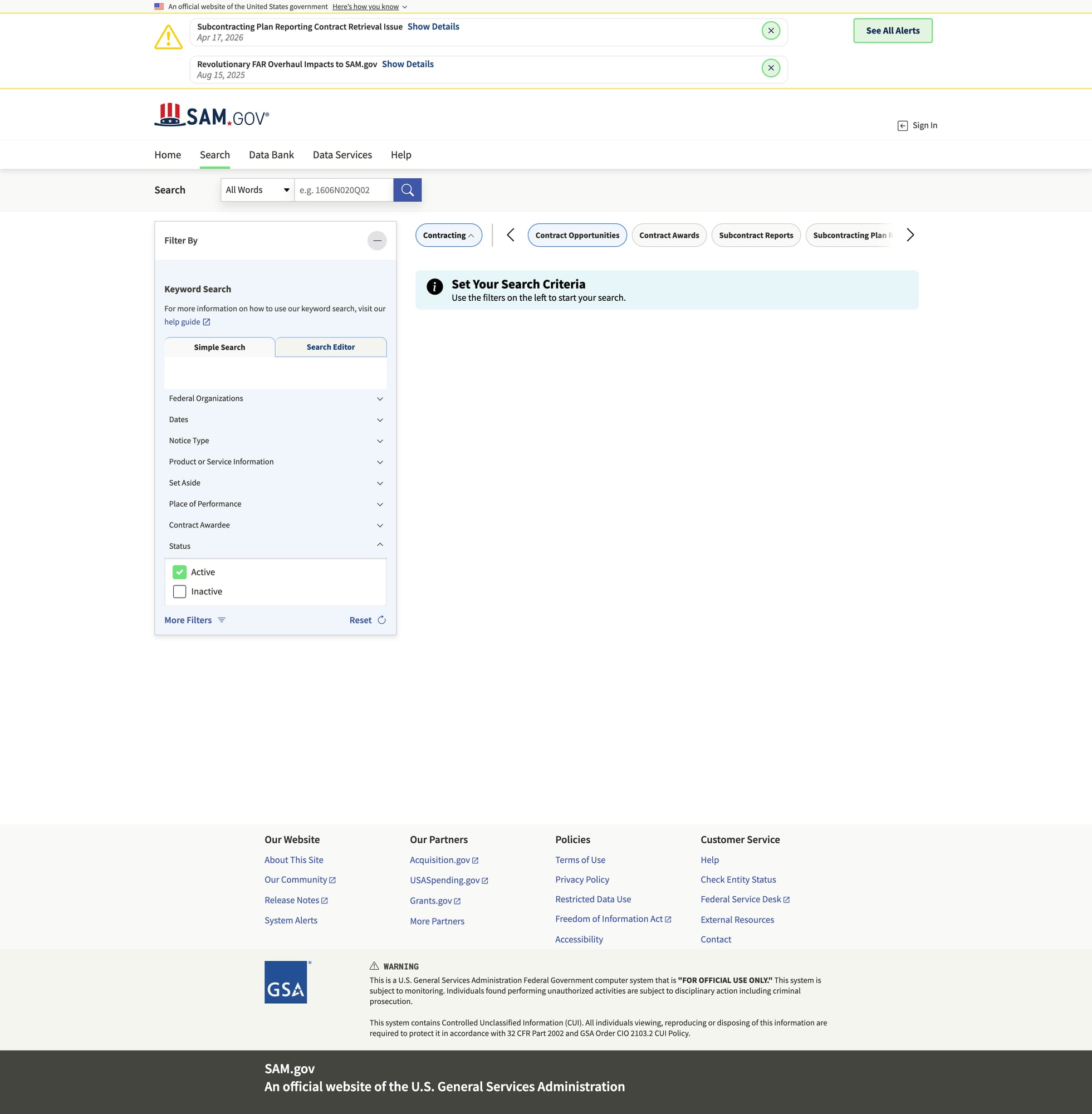Image resolution: width=1092 pixels, height=1114 pixels.
Task: Uncheck the Active status checkbox
Action: coord(179,572)
